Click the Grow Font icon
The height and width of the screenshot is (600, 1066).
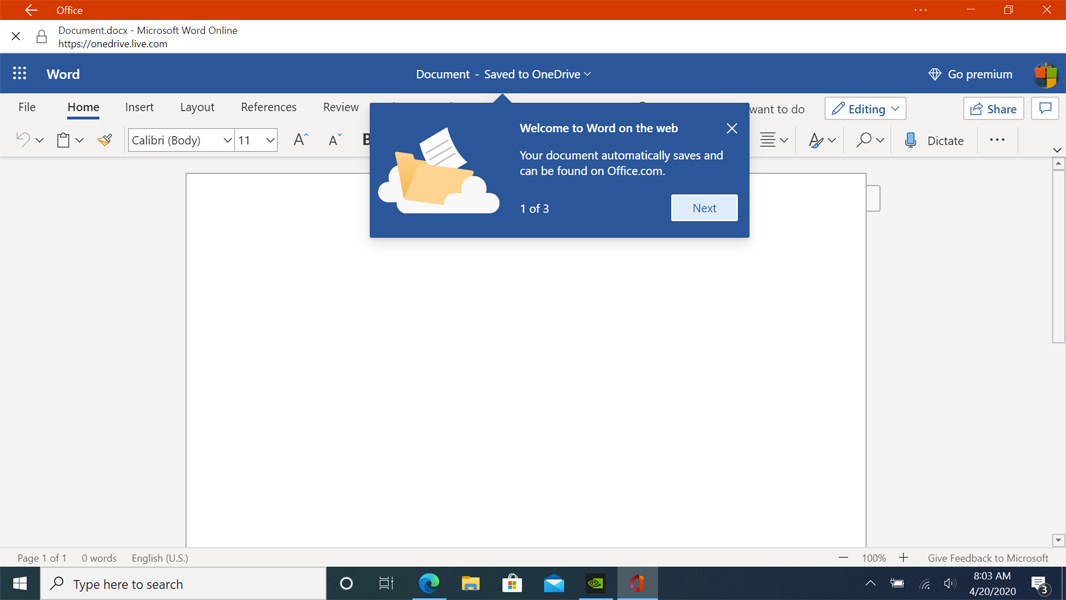coord(300,141)
